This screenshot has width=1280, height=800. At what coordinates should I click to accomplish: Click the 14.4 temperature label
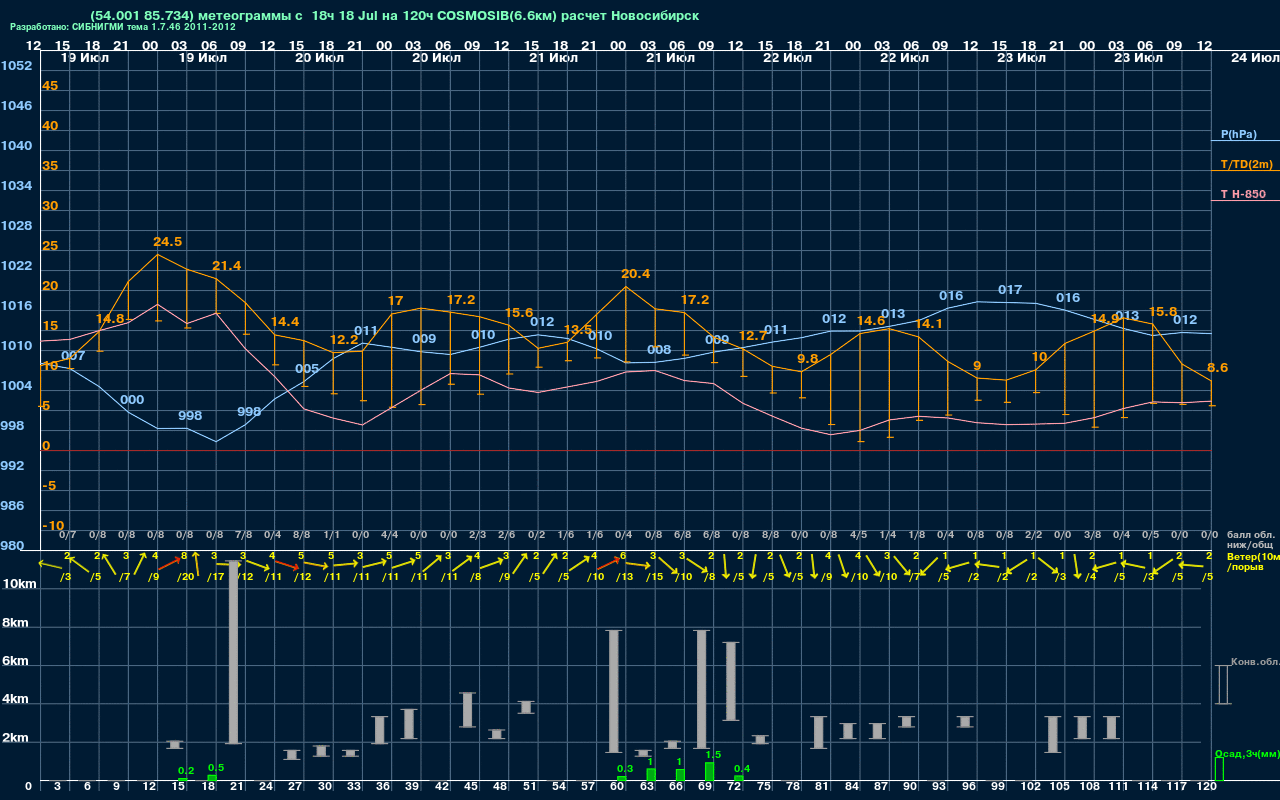(285, 322)
